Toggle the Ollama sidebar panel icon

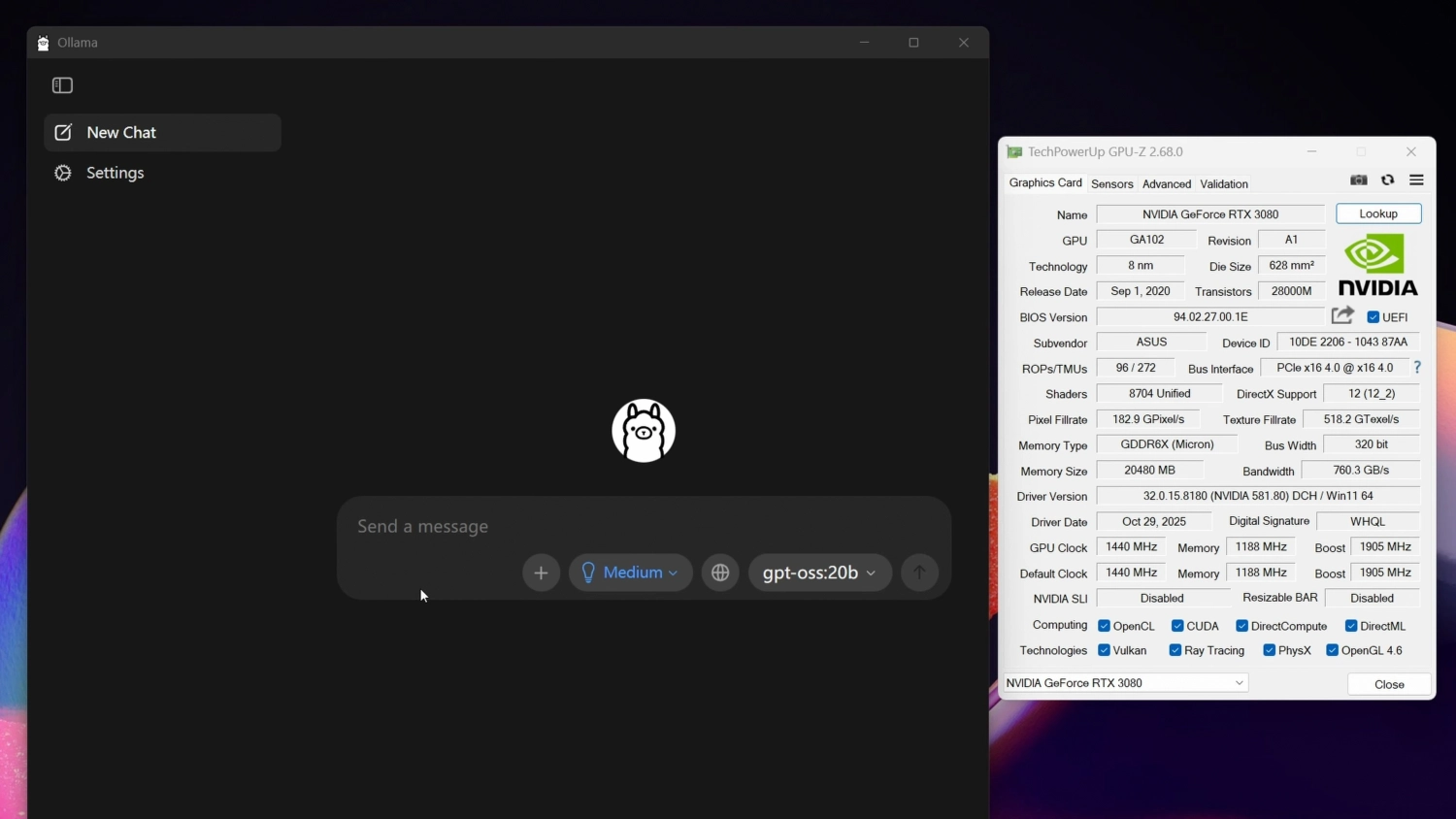62,85
